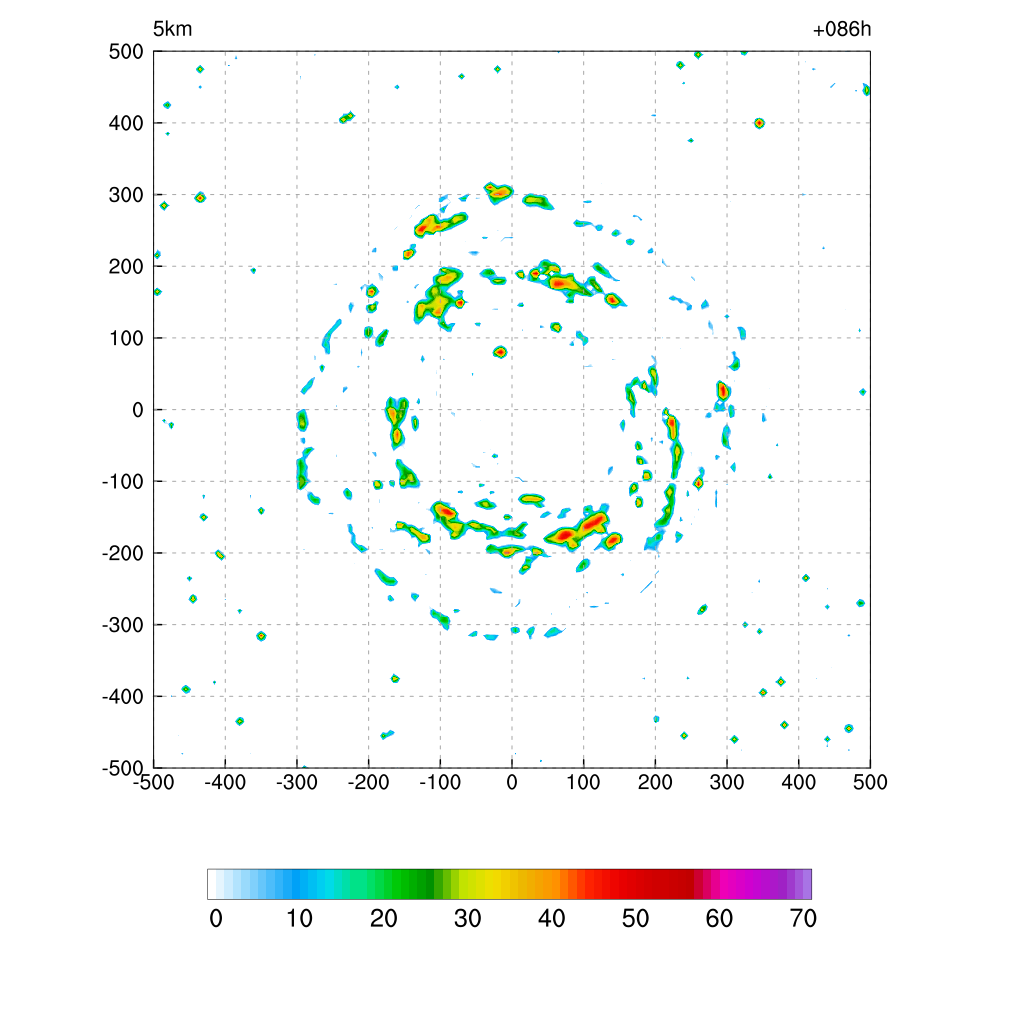The image size is (1024, 1024).
Task: Click the colorbar label '70'
Action: 803,919
